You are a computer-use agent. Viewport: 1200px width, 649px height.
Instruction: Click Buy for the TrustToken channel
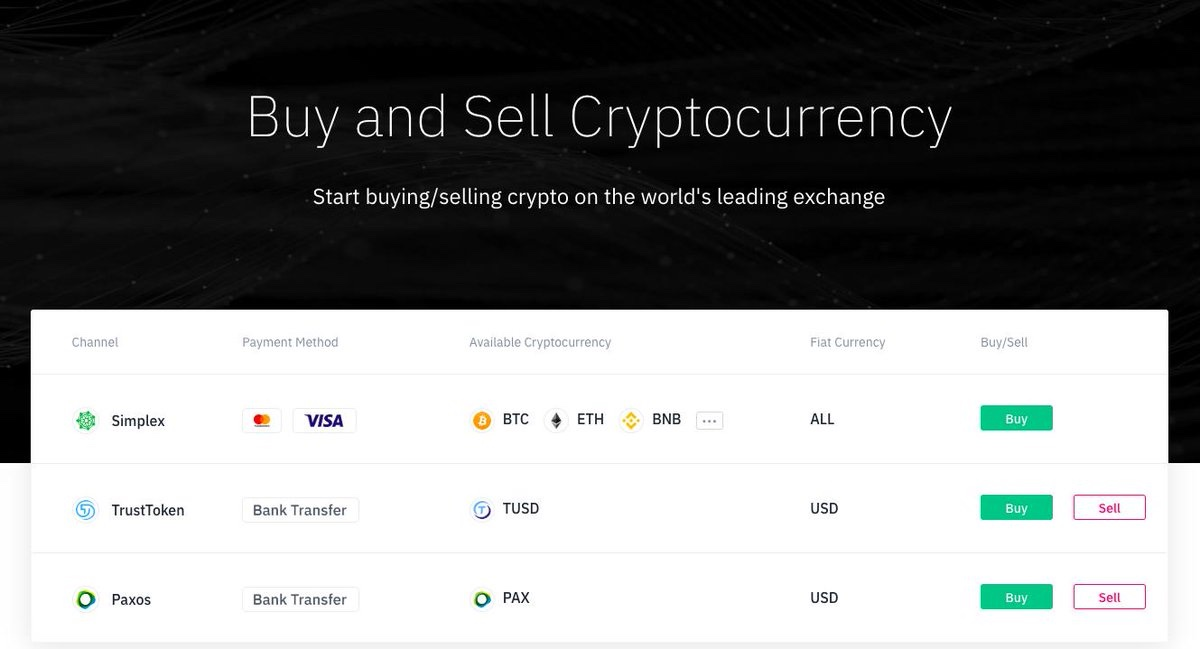pyautogui.click(x=1016, y=507)
